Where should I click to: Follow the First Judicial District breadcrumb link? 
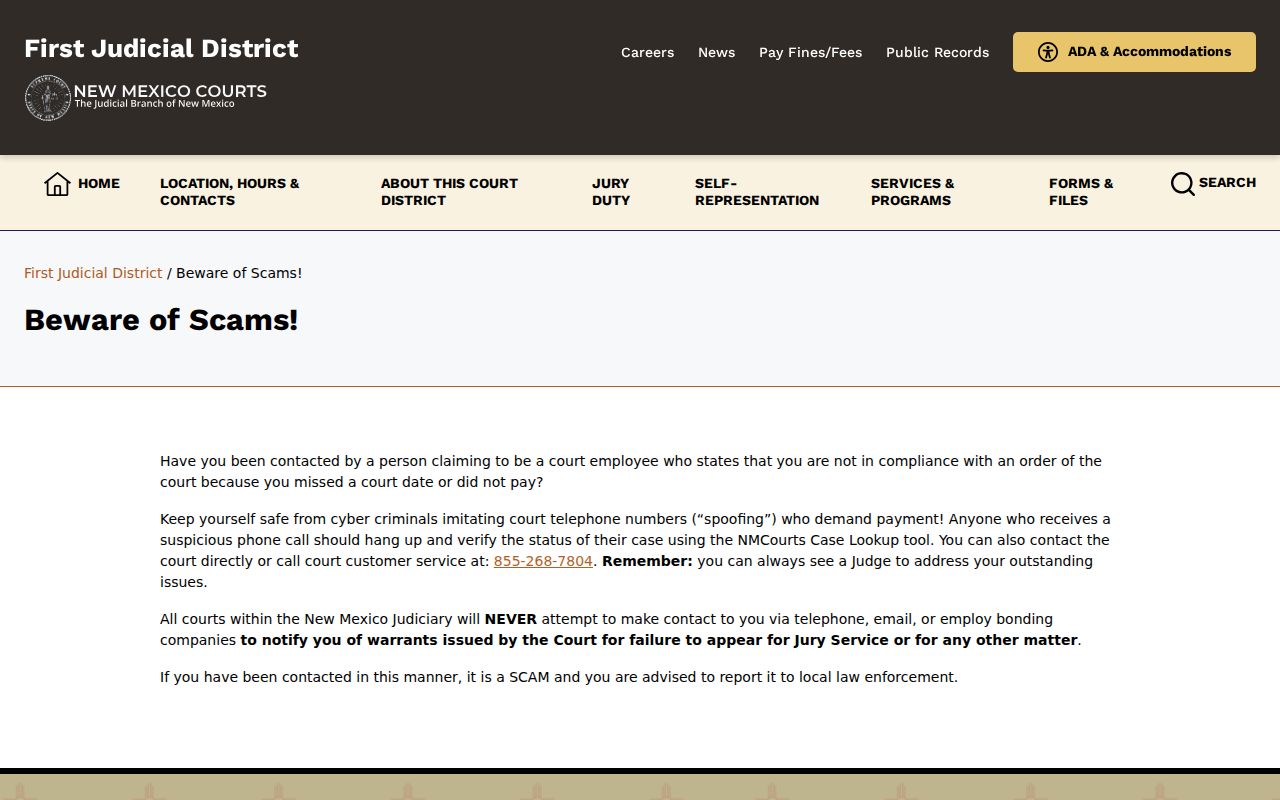coord(93,273)
